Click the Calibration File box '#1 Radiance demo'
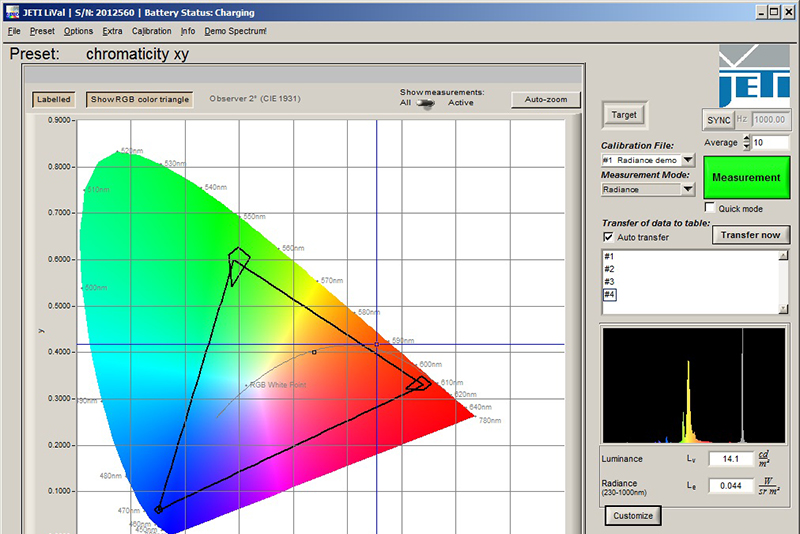The image size is (800, 534). (x=641, y=160)
